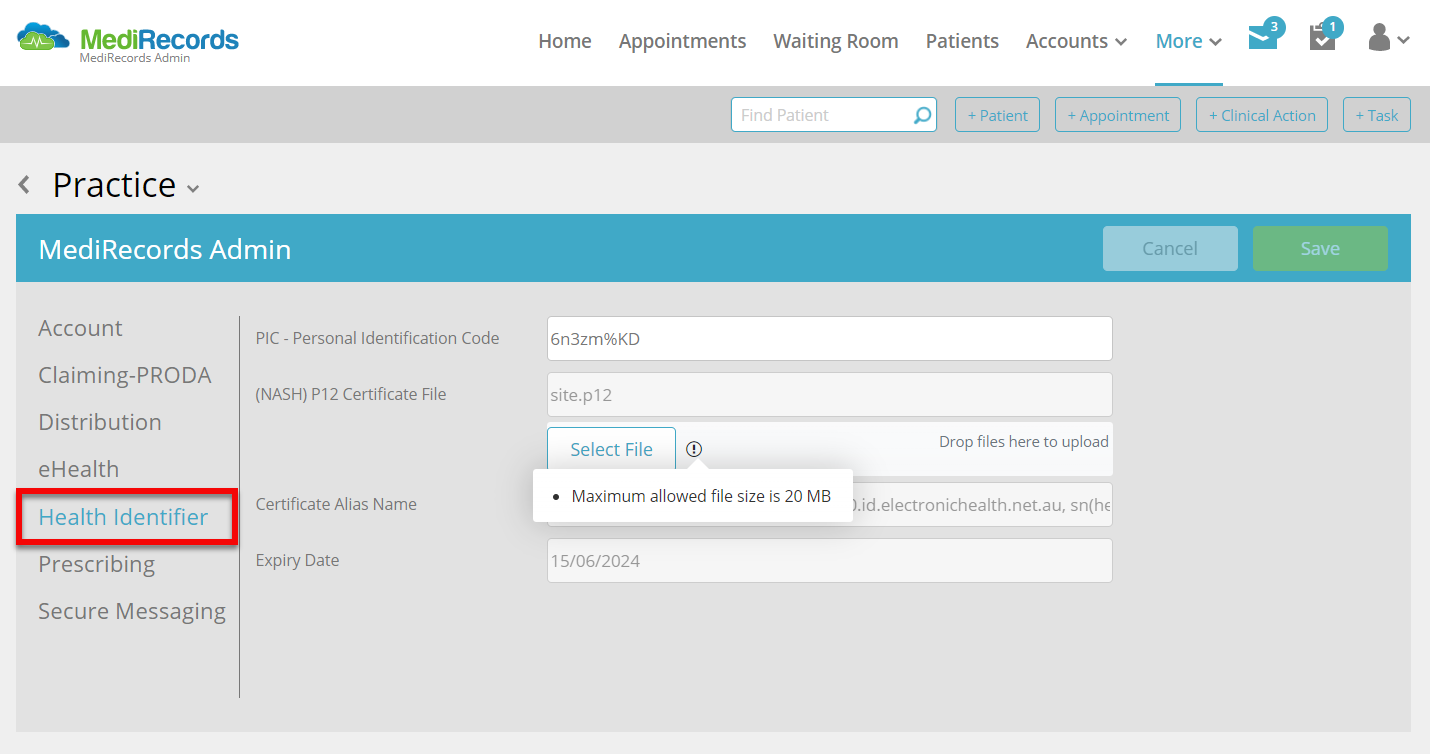Select the Account settings section
Image resolution: width=1430 pixels, height=754 pixels.
point(80,328)
